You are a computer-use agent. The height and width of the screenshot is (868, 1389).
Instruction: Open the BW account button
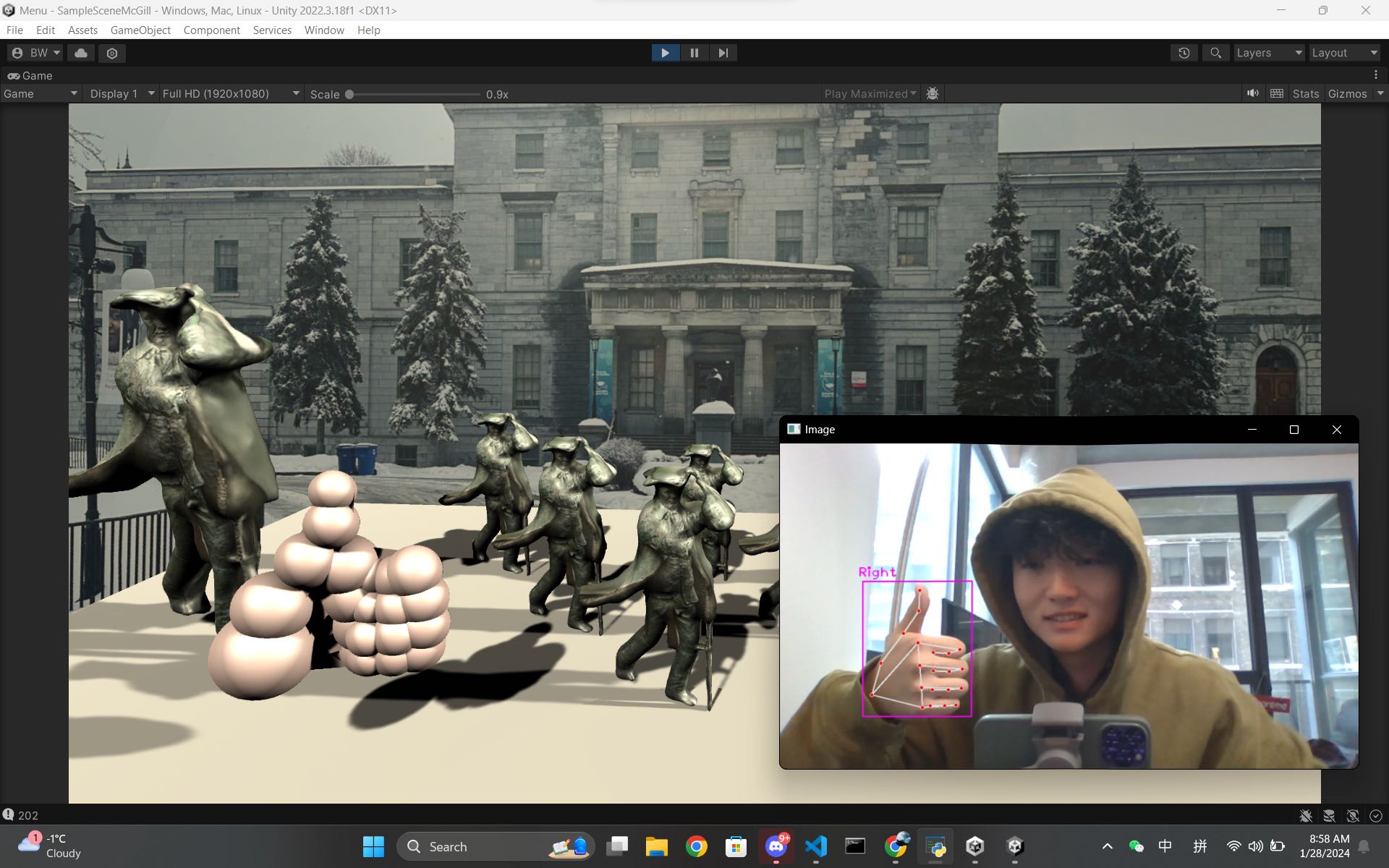pos(35,53)
